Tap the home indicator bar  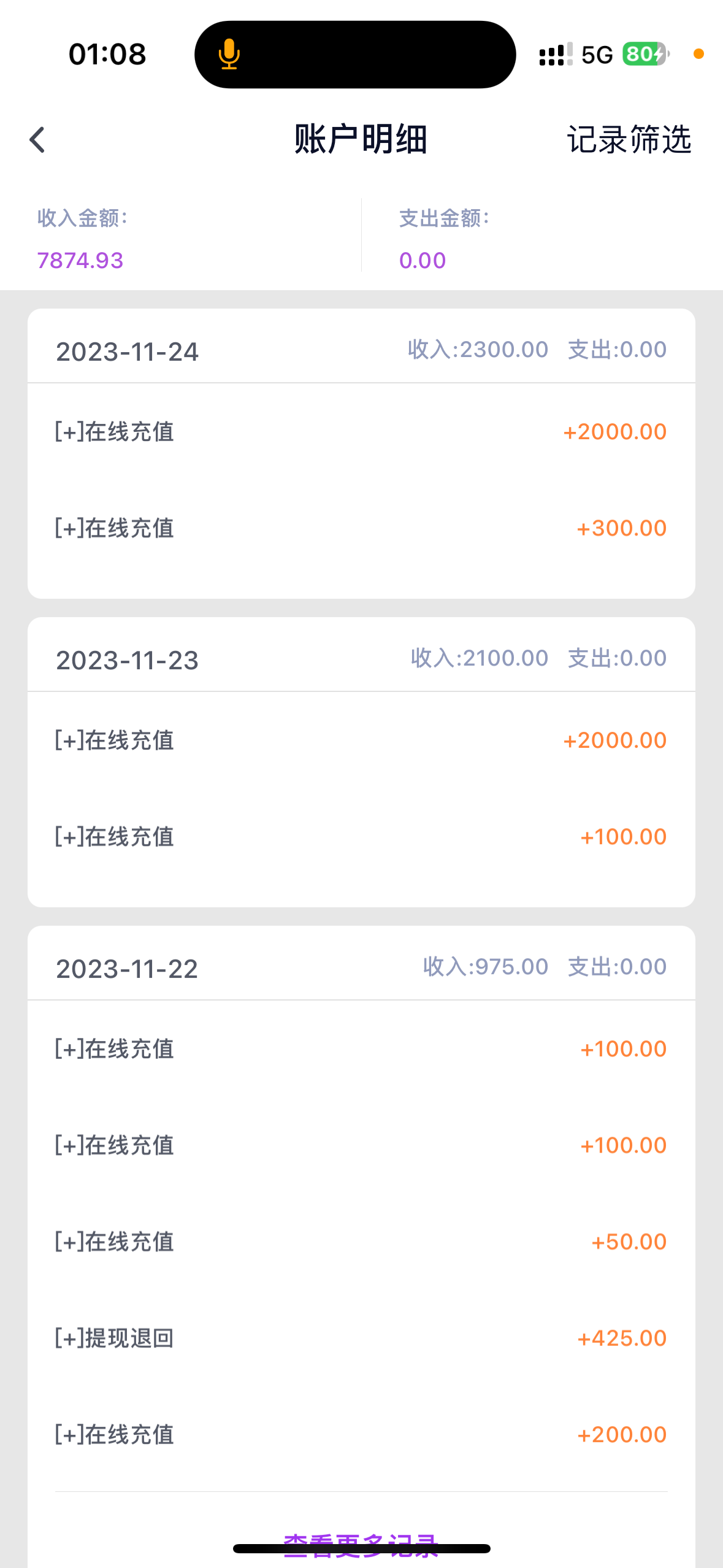[x=361, y=1549]
